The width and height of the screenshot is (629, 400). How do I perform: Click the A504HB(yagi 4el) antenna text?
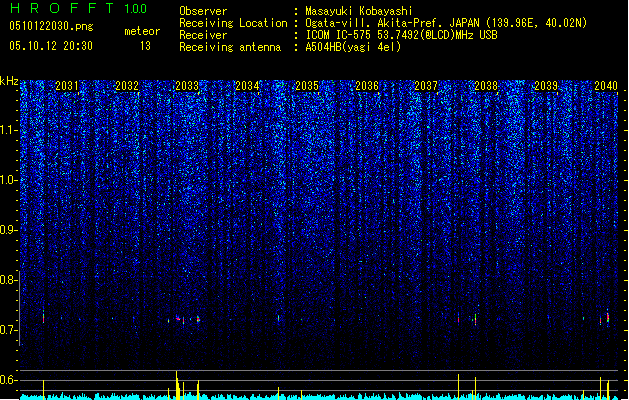[353, 47]
